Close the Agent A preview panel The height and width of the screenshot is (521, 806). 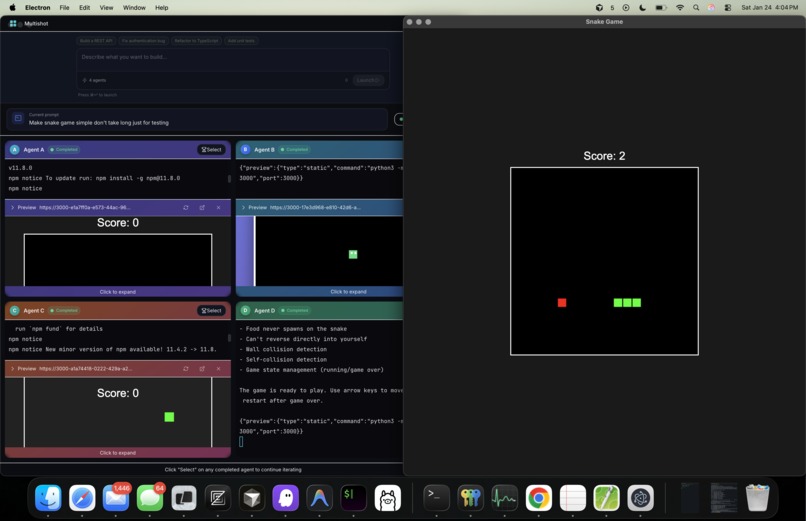(x=218, y=208)
